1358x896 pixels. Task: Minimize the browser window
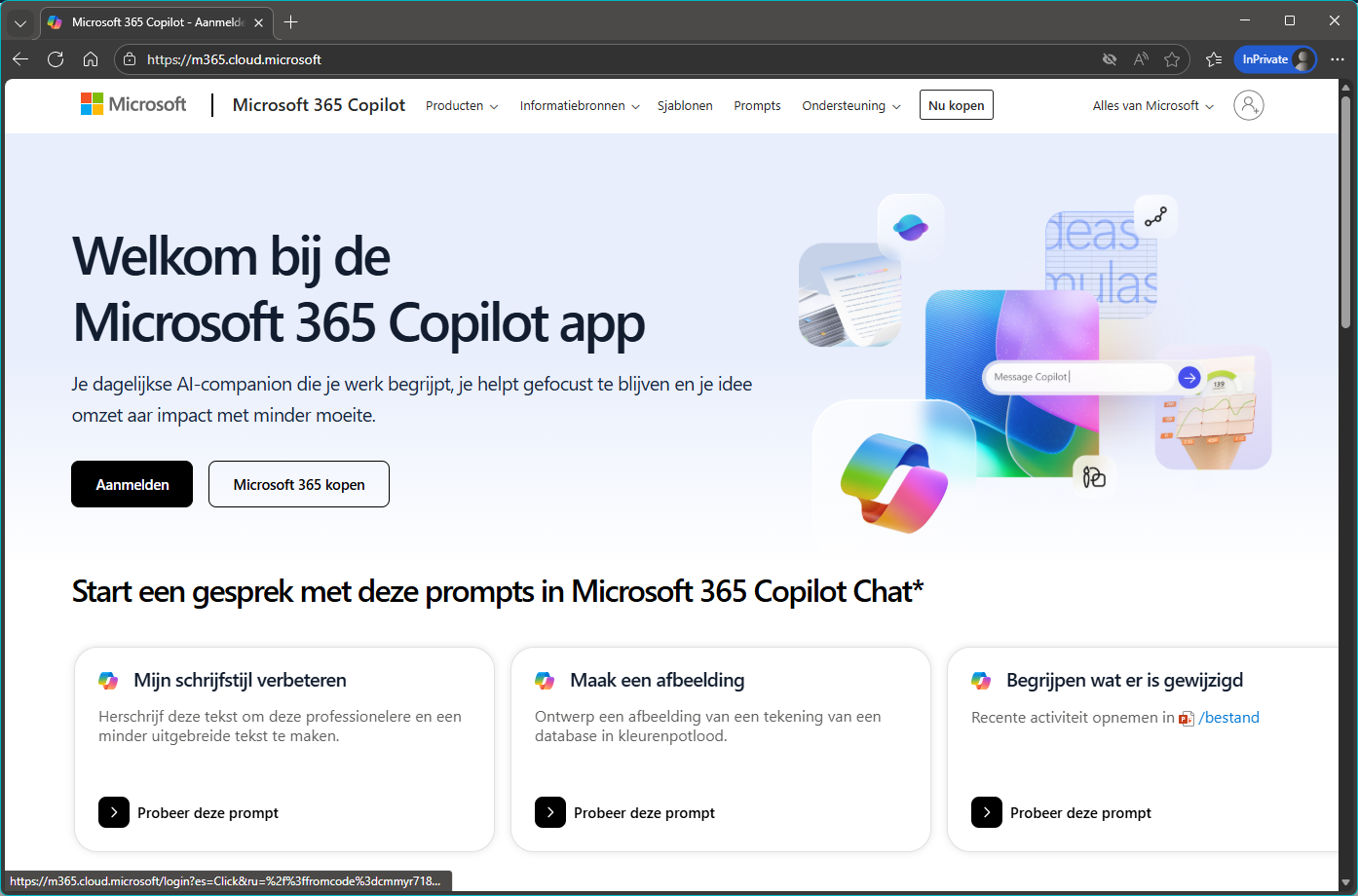click(x=1245, y=20)
